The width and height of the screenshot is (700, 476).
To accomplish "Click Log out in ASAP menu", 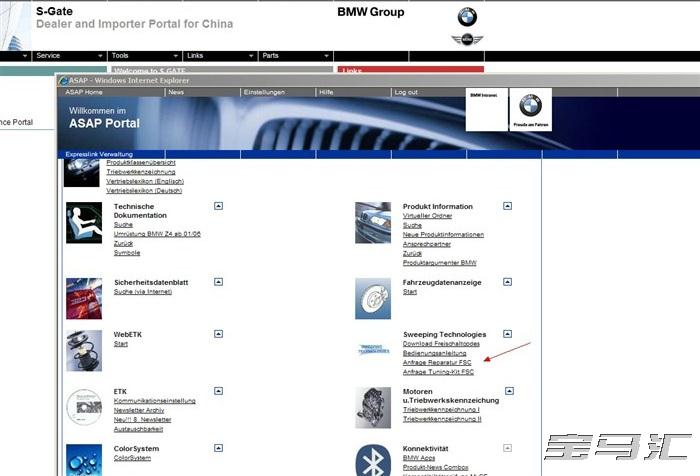I will click(406, 92).
